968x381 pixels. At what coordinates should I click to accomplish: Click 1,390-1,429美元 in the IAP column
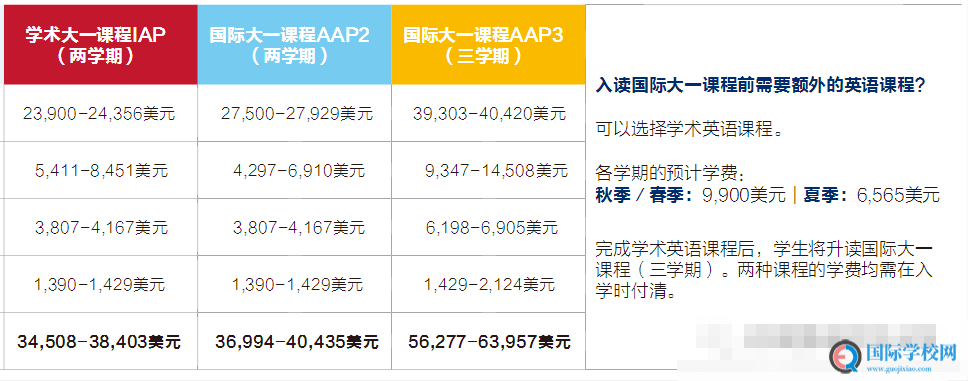[99, 285]
